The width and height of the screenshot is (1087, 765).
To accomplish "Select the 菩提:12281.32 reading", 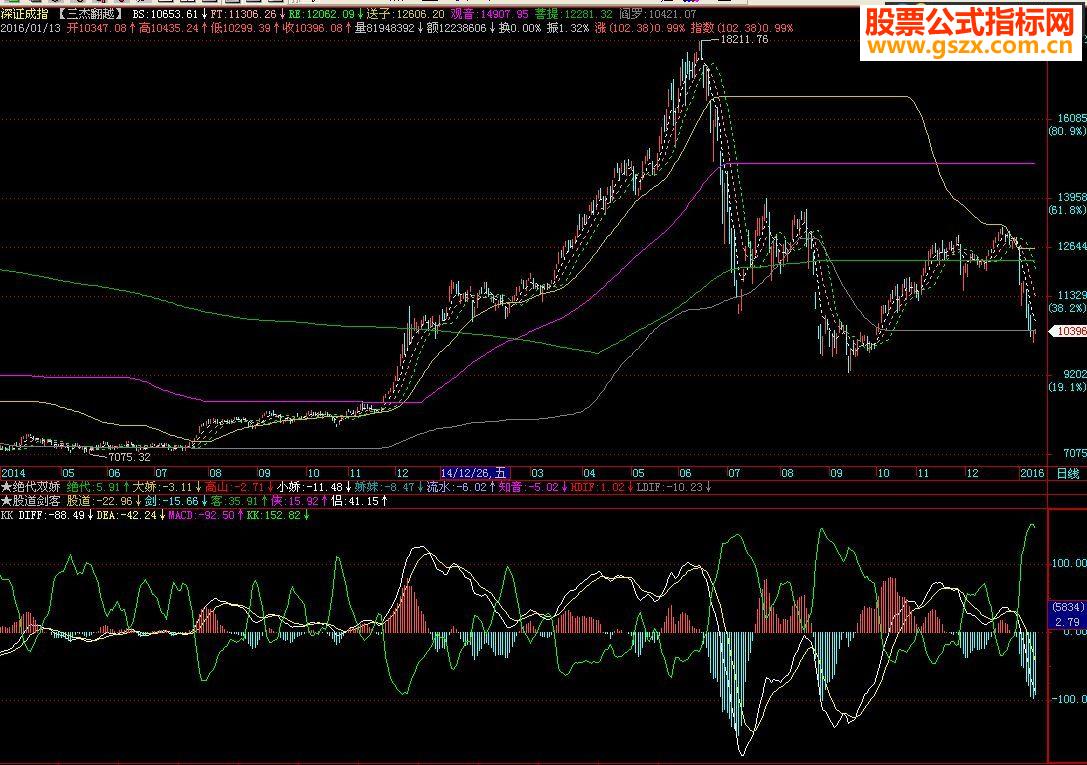I will pos(573,14).
